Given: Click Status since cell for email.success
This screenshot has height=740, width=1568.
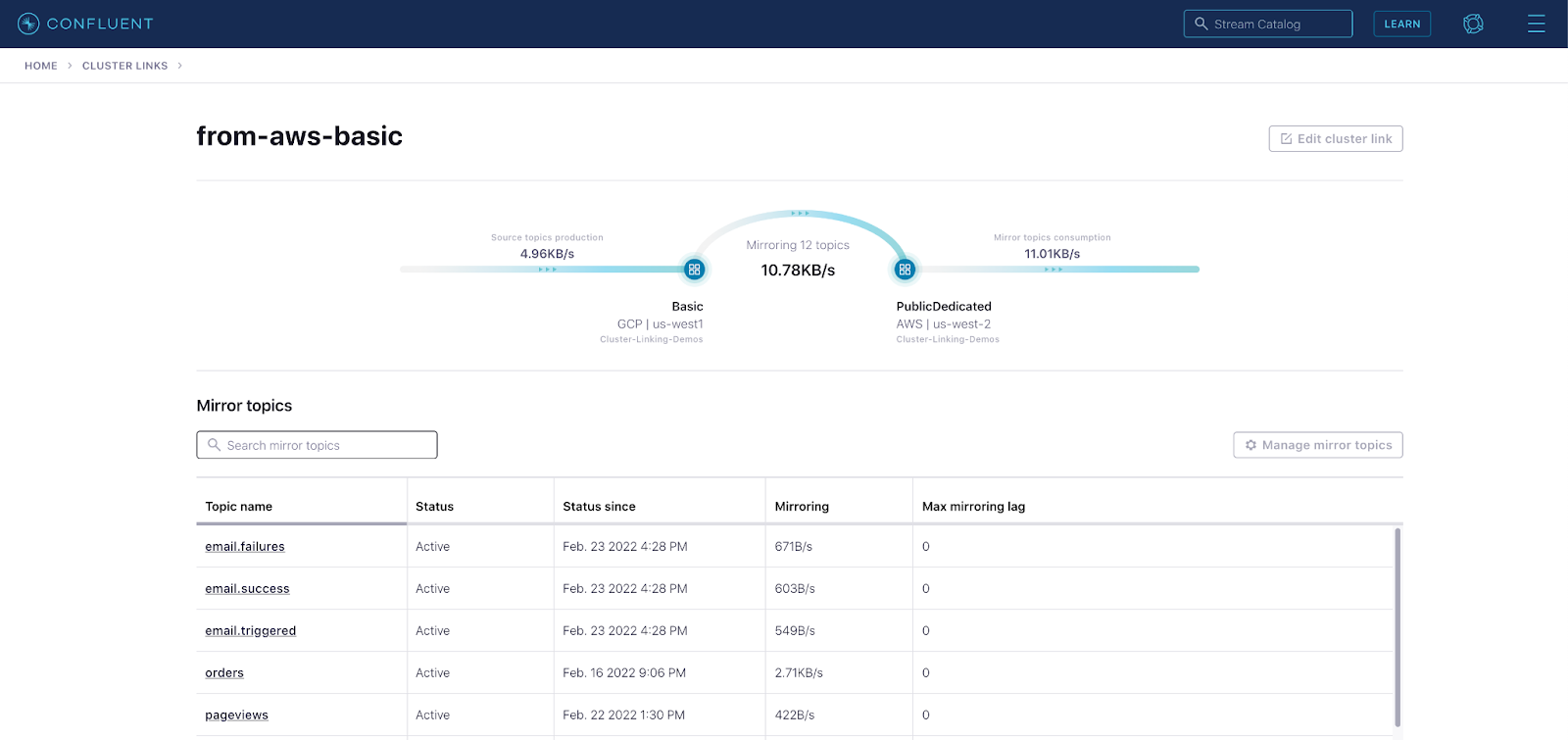Looking at the screenshot, I should (x=625, y=589).
